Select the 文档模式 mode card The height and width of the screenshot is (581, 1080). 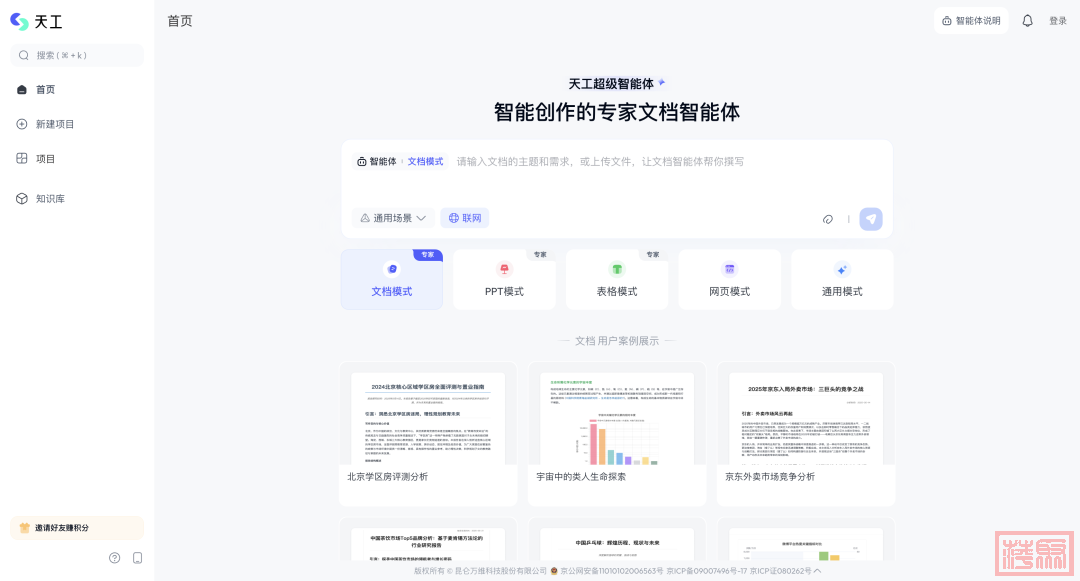click(391, 279)
